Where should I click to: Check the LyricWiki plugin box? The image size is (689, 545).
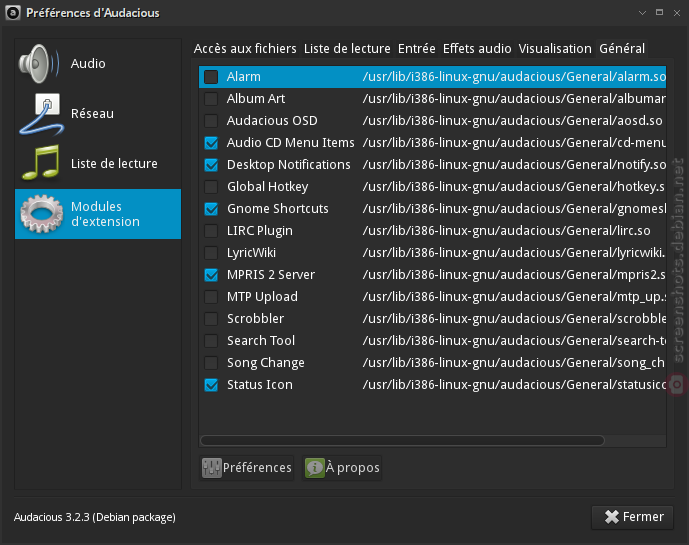click(x=211, y=253)
